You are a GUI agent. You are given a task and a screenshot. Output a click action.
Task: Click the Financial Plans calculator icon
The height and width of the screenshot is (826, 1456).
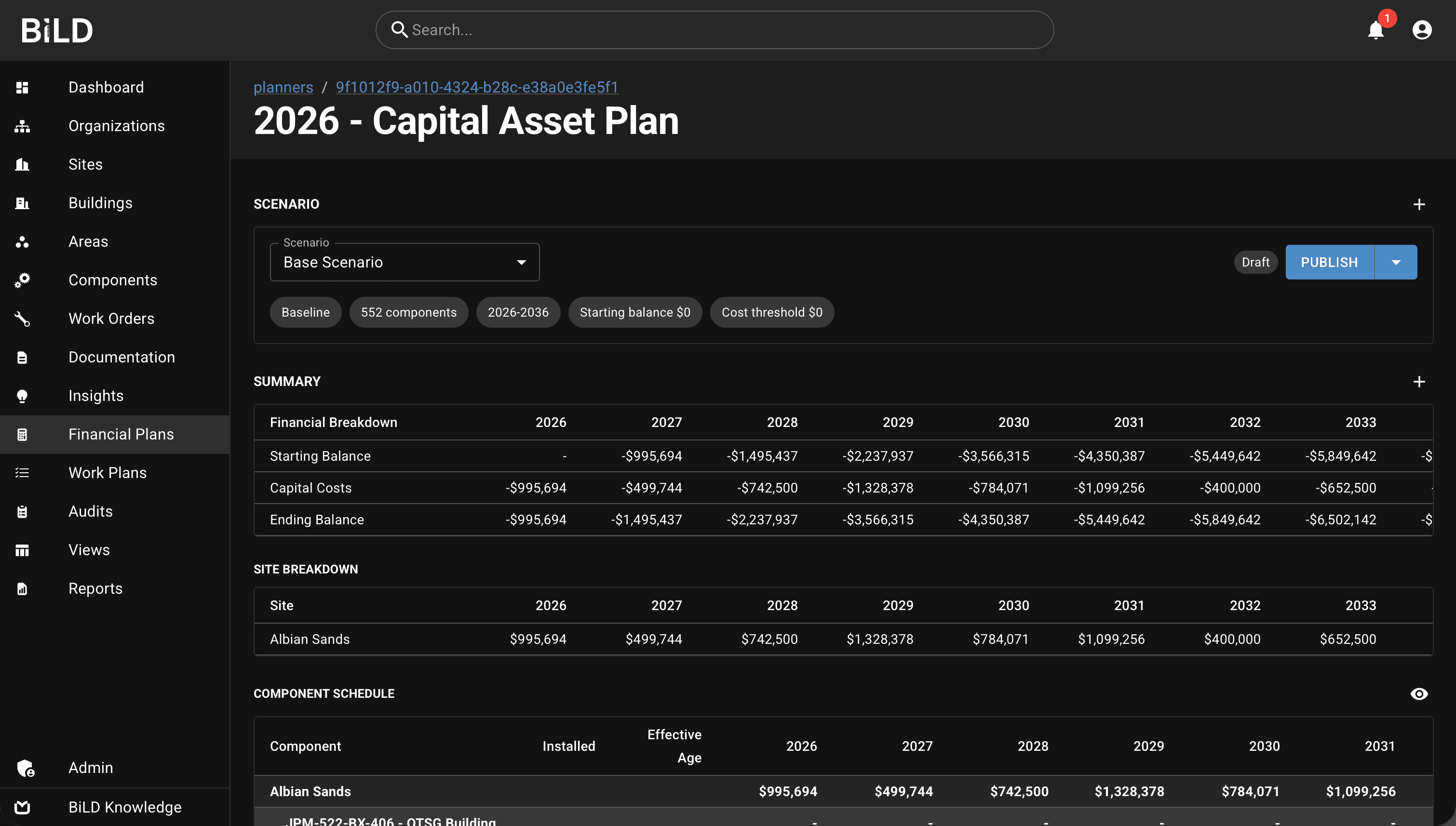(22, 435)
